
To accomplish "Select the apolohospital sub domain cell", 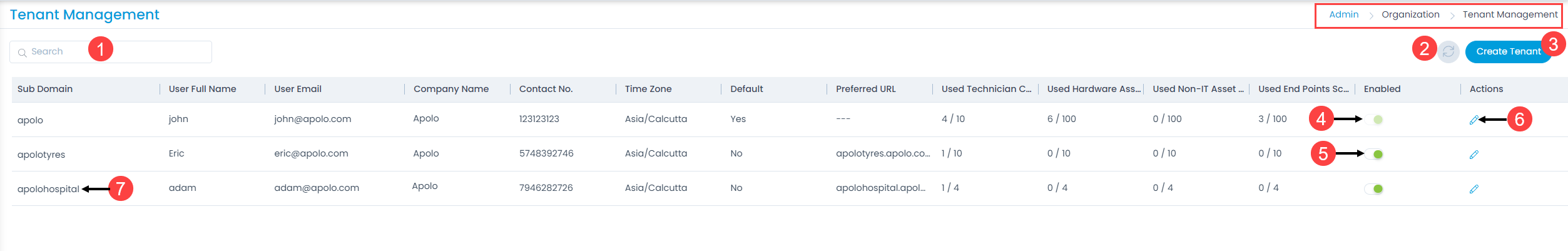I will click(x=48, y=189).
